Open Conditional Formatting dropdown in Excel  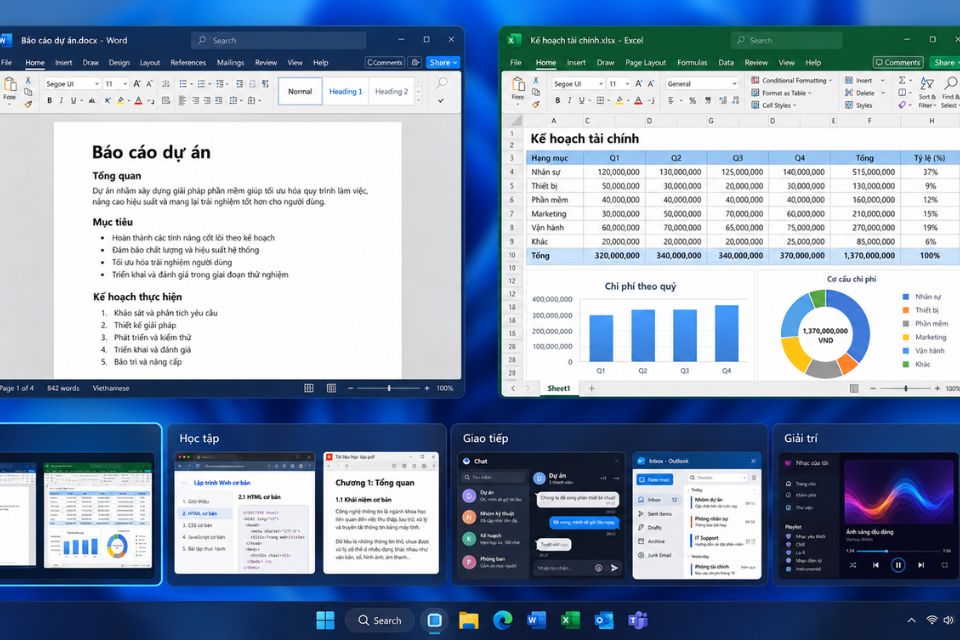(791, 80)
